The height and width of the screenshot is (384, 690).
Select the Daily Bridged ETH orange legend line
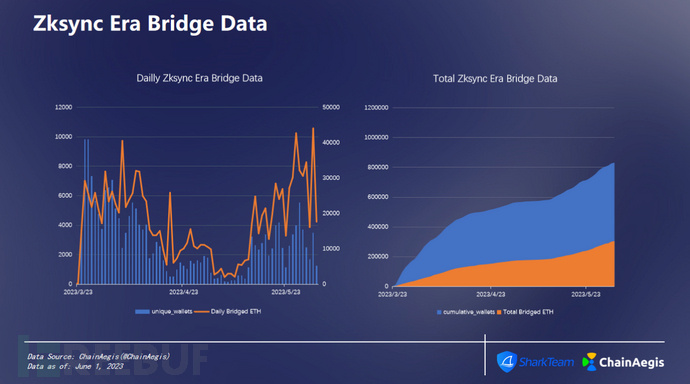point(202,312)
